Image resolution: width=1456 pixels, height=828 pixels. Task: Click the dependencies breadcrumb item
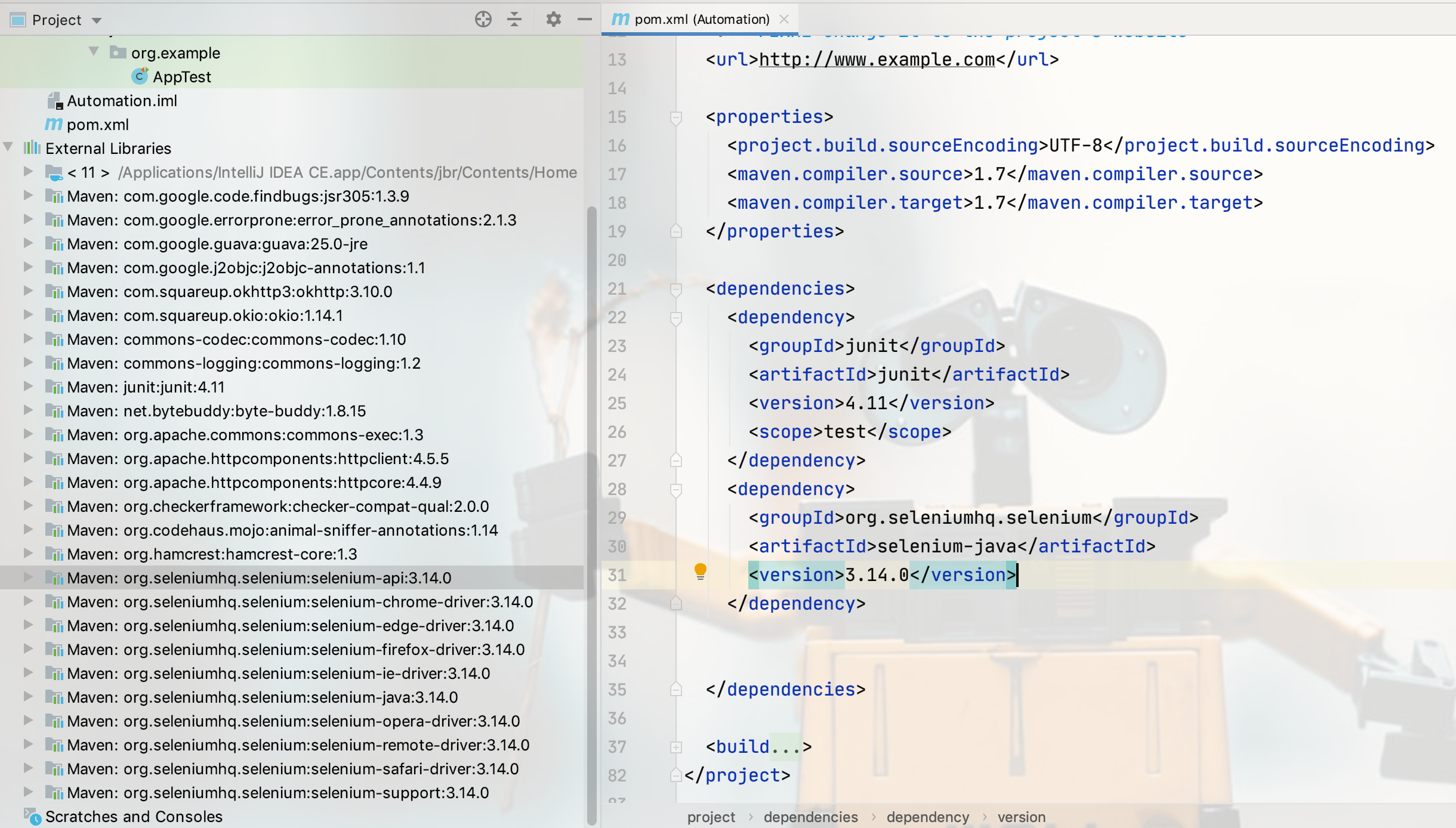tap(810, 817)
